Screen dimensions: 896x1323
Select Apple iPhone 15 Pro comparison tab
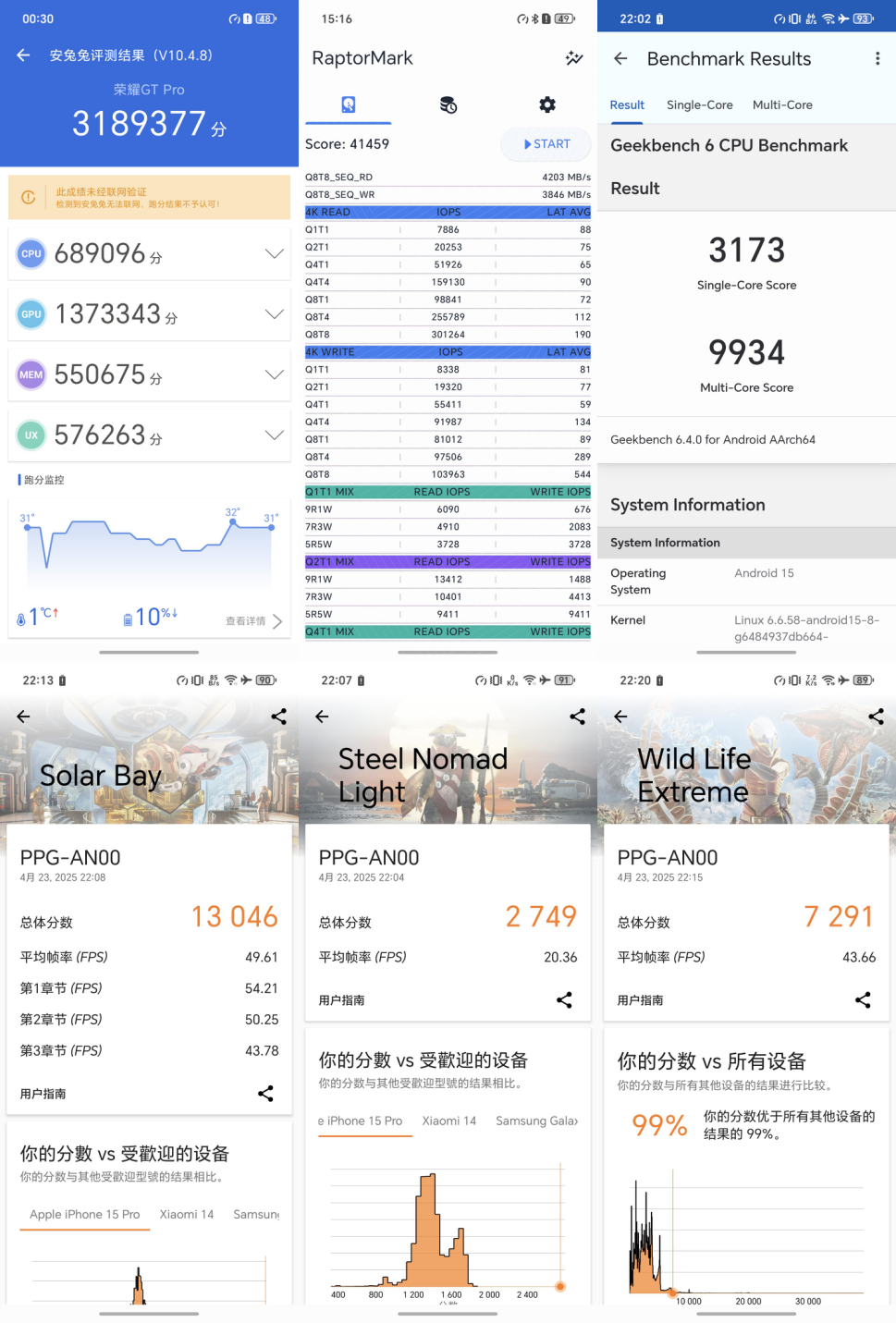[x=84, y=1215]
